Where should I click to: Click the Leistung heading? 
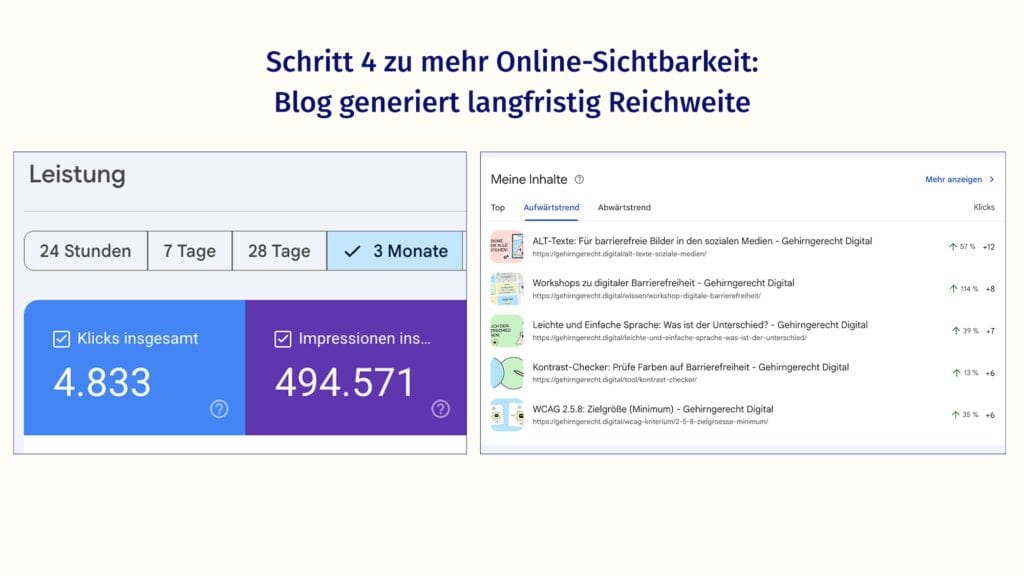coord(77,175)
